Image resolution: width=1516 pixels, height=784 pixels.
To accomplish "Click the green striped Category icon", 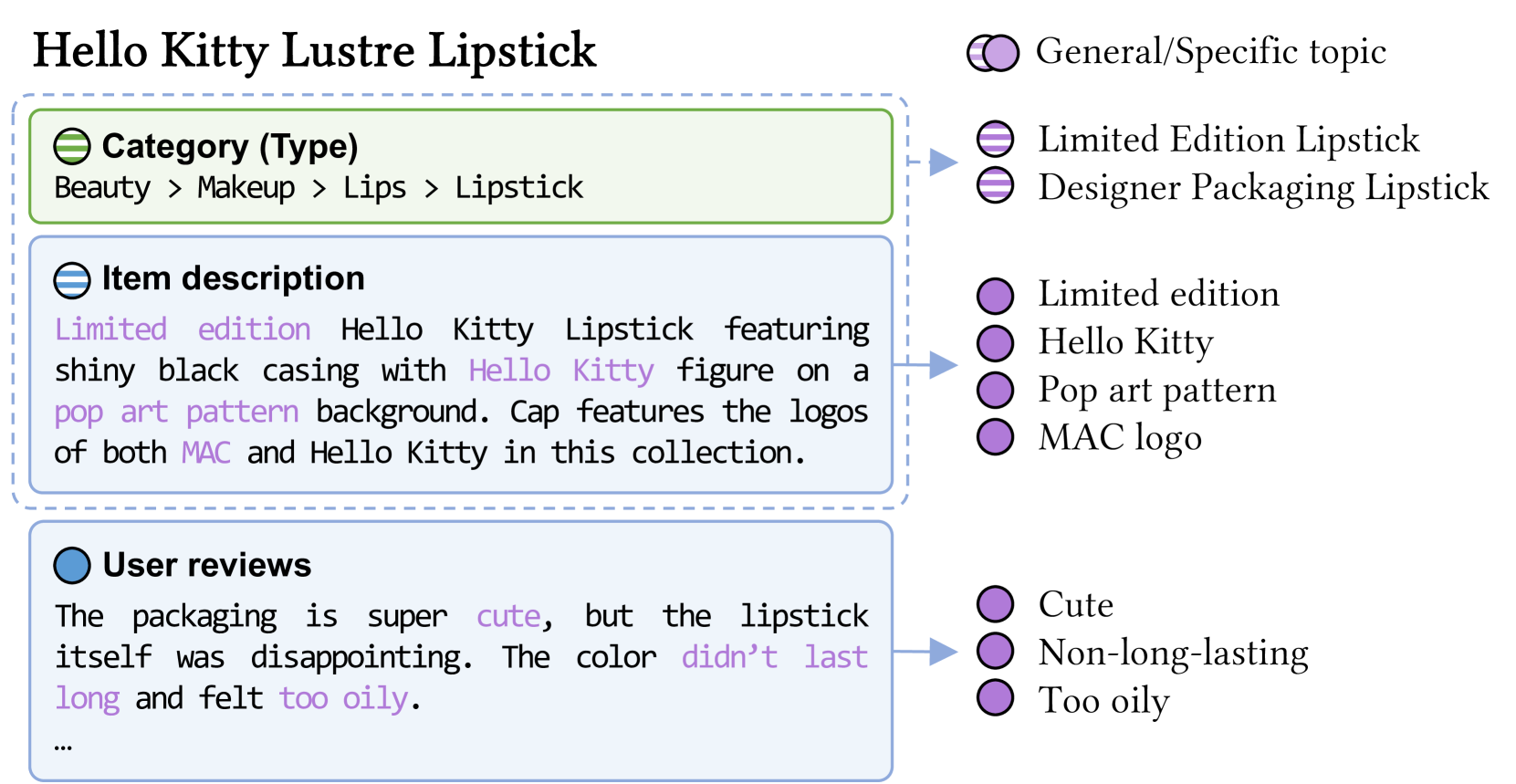I will tap(72, 146).
